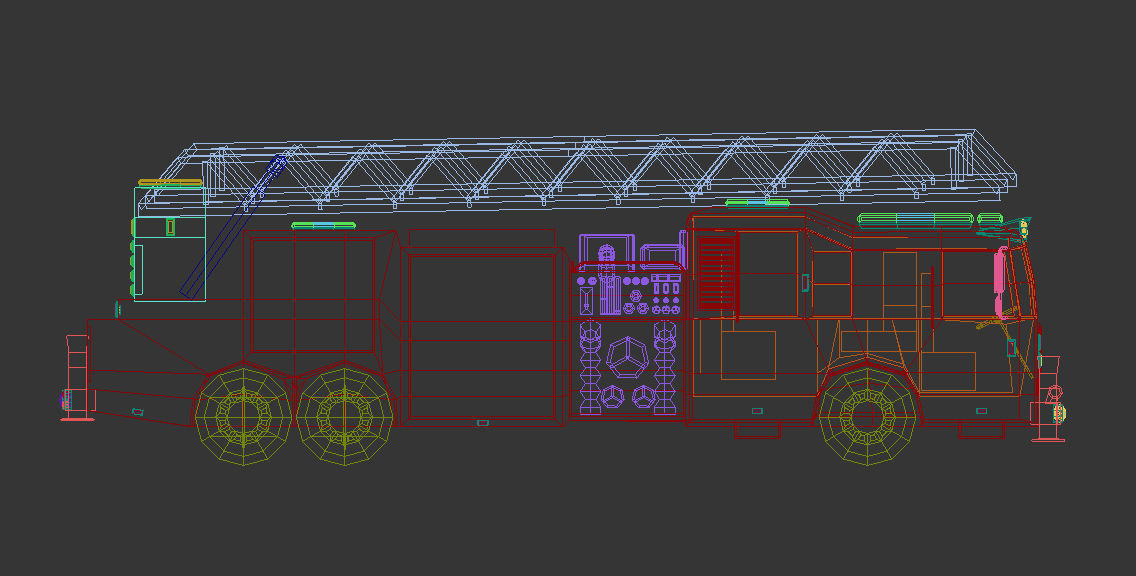Select the front wheel beneath the cab
1136x576 pixels.
(x=867, y=417)
